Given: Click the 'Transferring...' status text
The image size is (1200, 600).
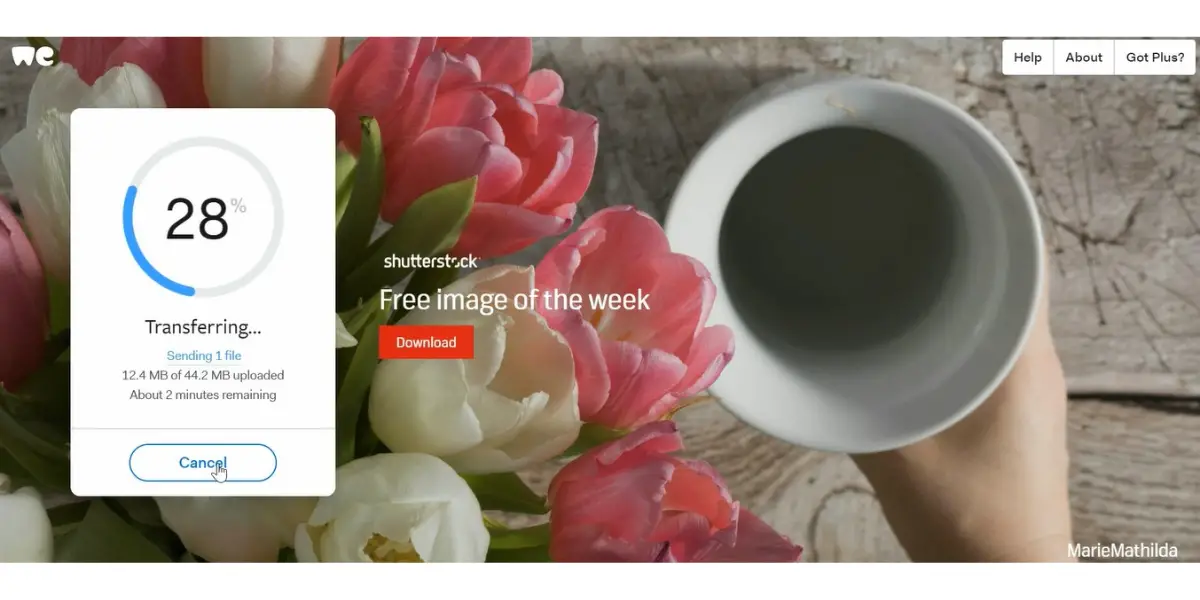Looking at the screenshot, I should pos(203,327).
